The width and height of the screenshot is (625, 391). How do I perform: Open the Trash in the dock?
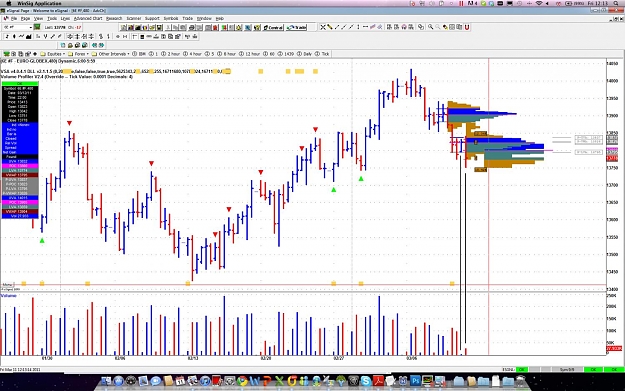[x=521, y=381]
